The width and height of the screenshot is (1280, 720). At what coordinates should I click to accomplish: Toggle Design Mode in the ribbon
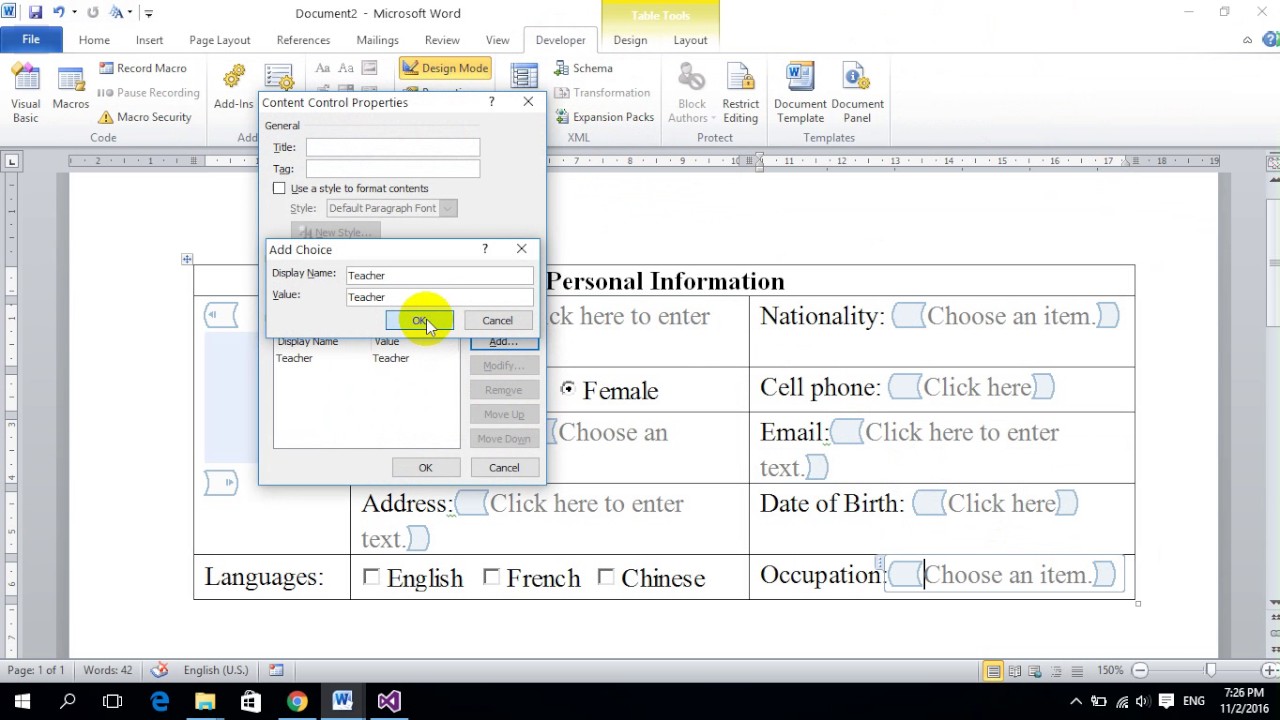pyautogui.click(x=445, y=68)
